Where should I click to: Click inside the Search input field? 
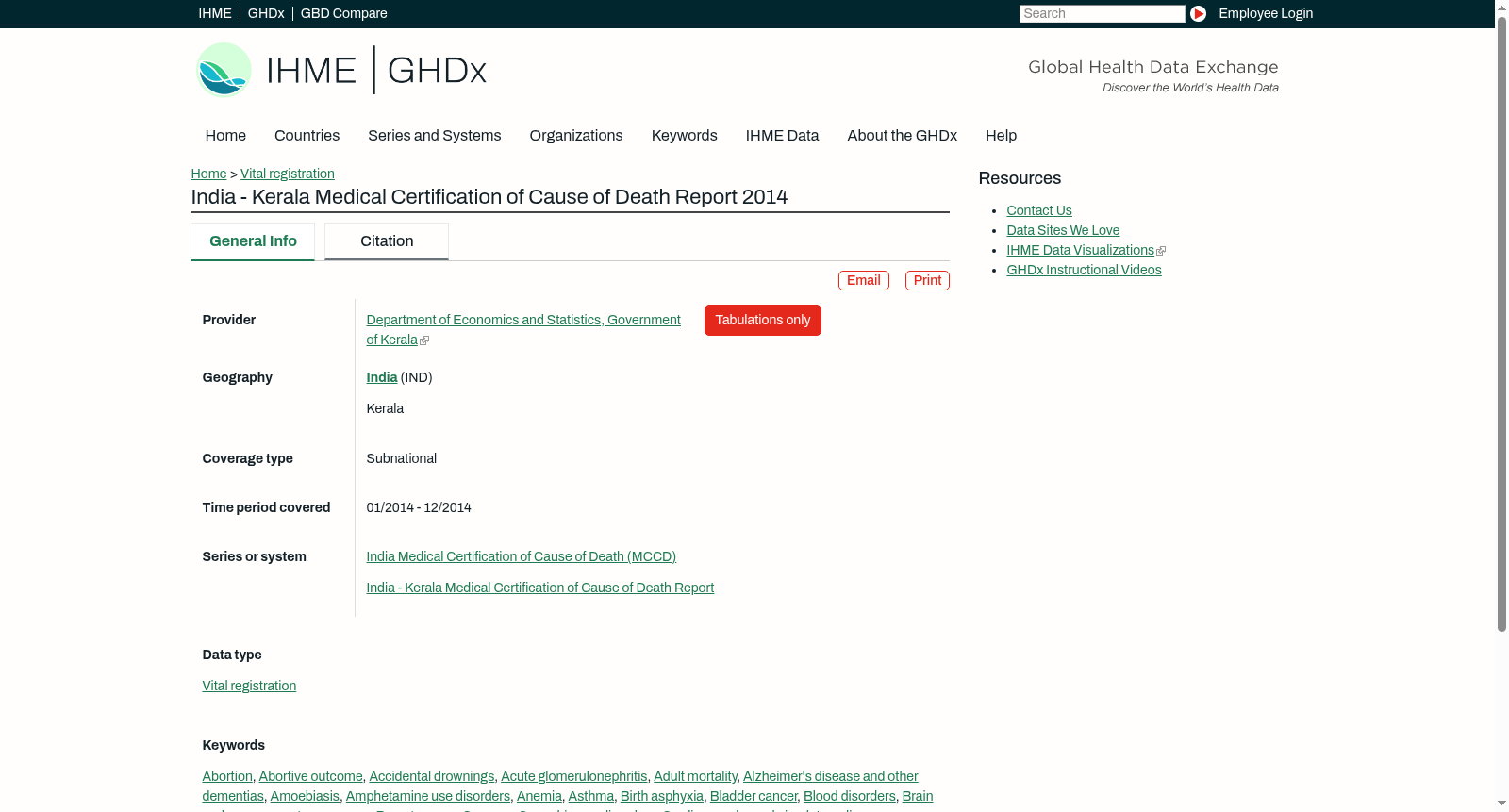(x=1102, y=13)
